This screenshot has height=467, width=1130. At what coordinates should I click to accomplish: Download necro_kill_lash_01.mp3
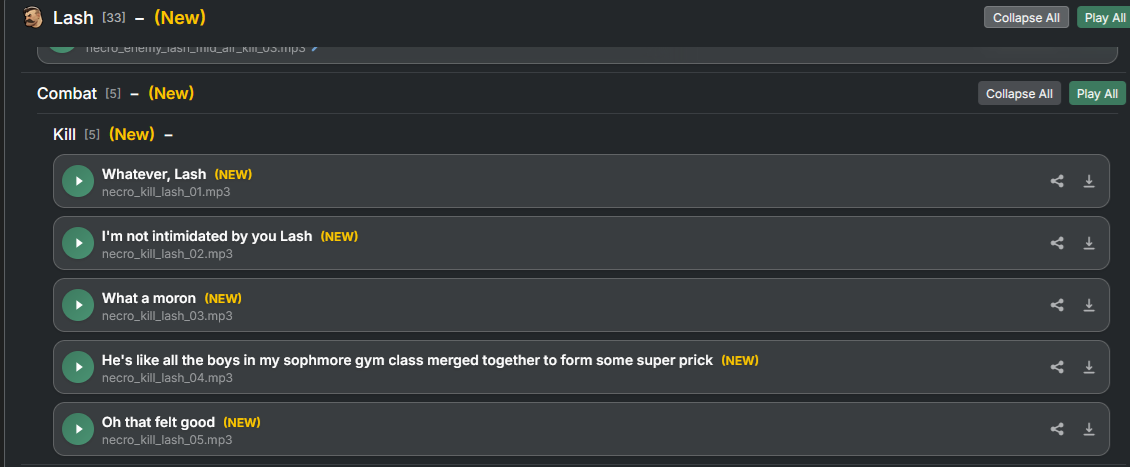pos(1089,181)
